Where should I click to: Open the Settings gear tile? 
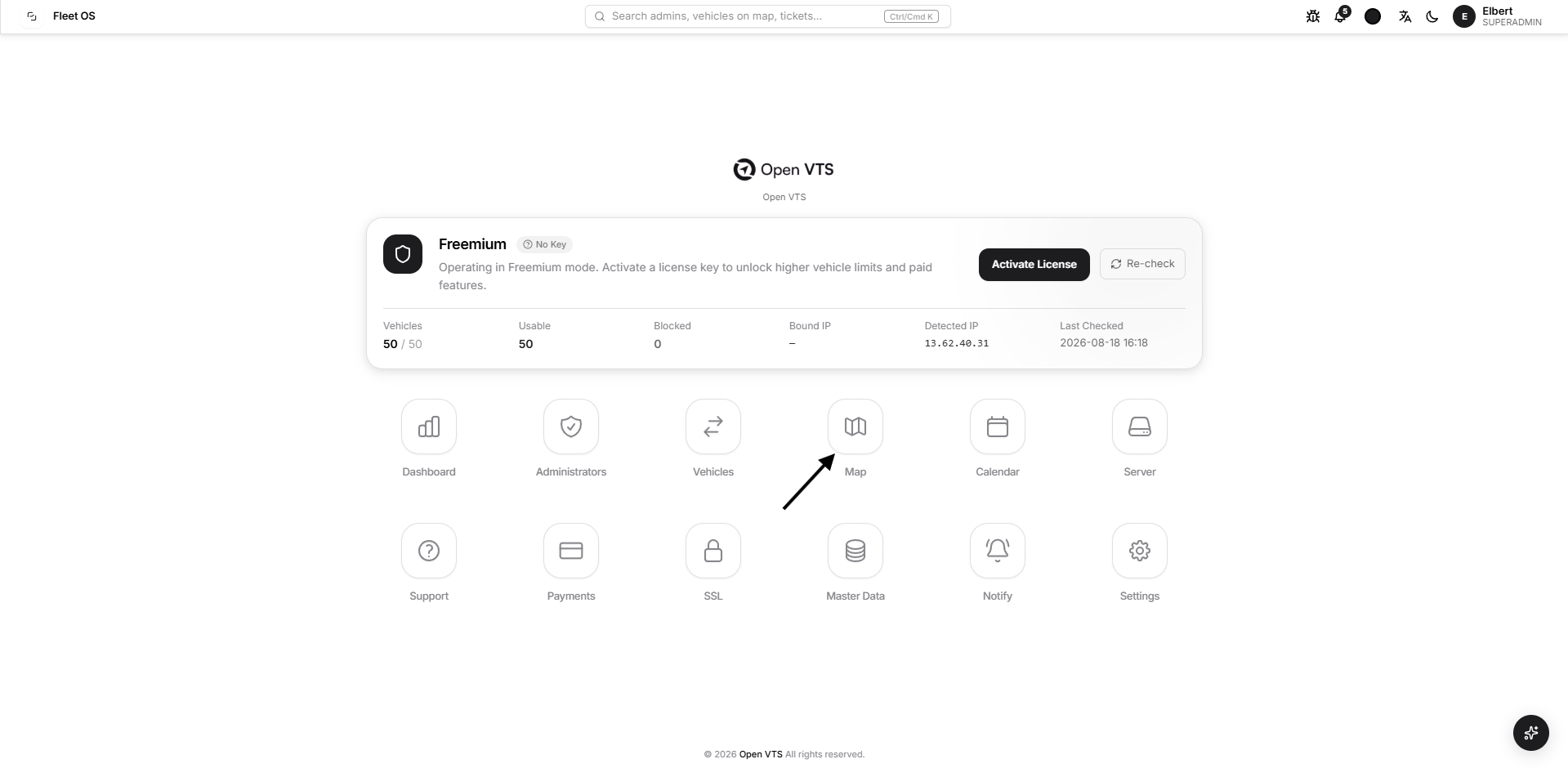tap(1140, 551)
